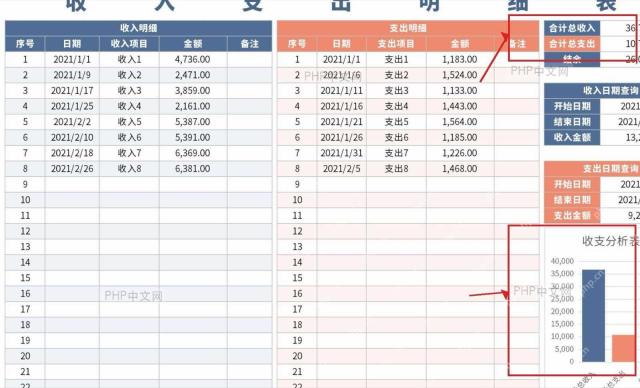Select the amount 1,564.00

[460, 122]
